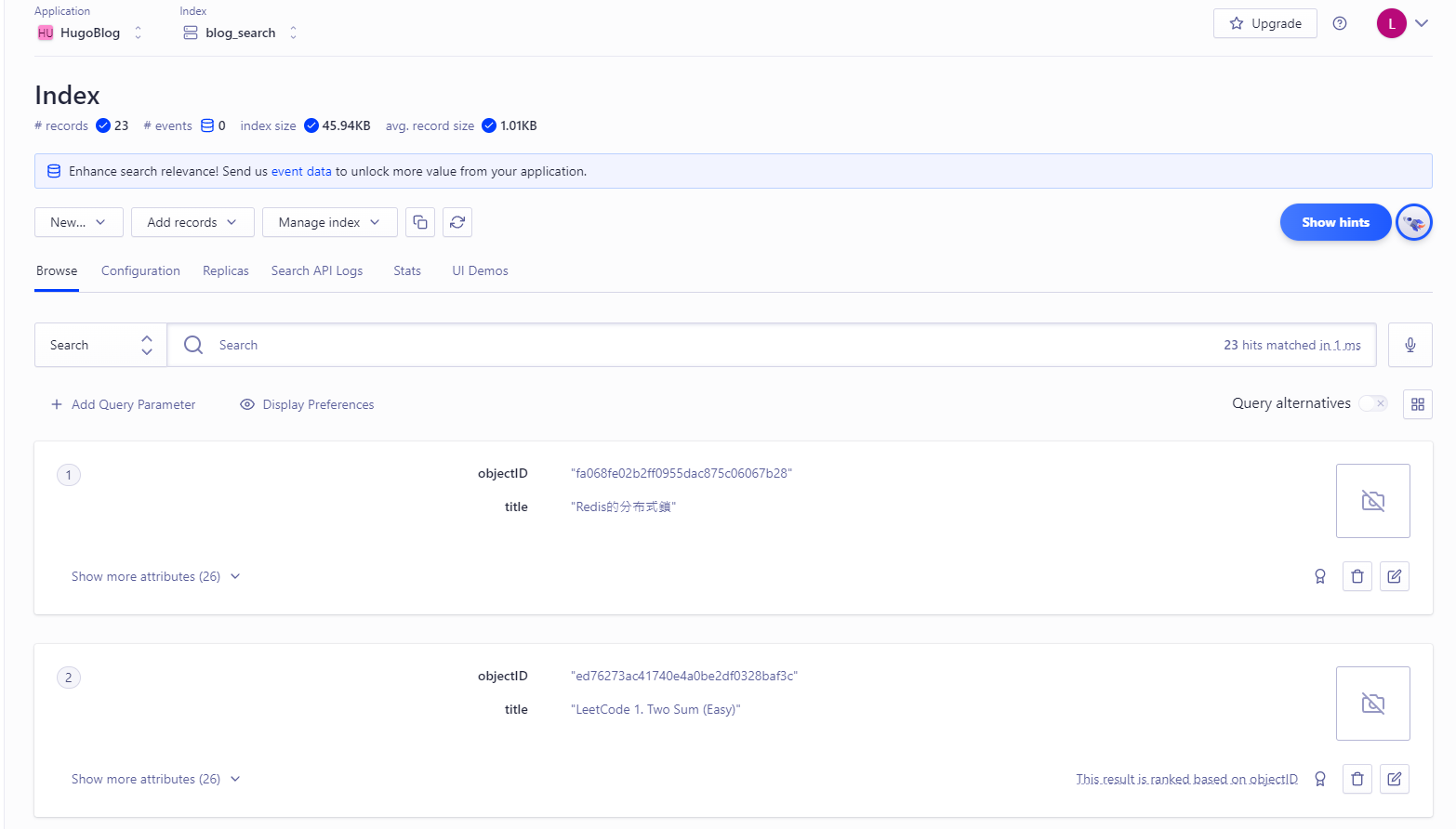This screenshot has height=829, width=1456.
Task: Follow the event data link
Action: click(x=301, y=171)
